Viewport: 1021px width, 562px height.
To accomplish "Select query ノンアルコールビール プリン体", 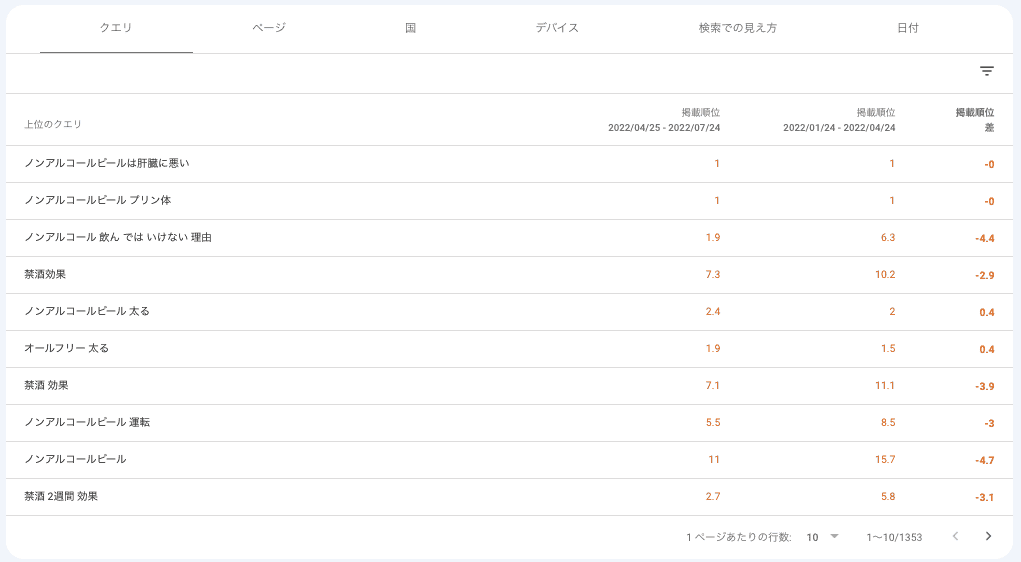I will click(98, 201).
